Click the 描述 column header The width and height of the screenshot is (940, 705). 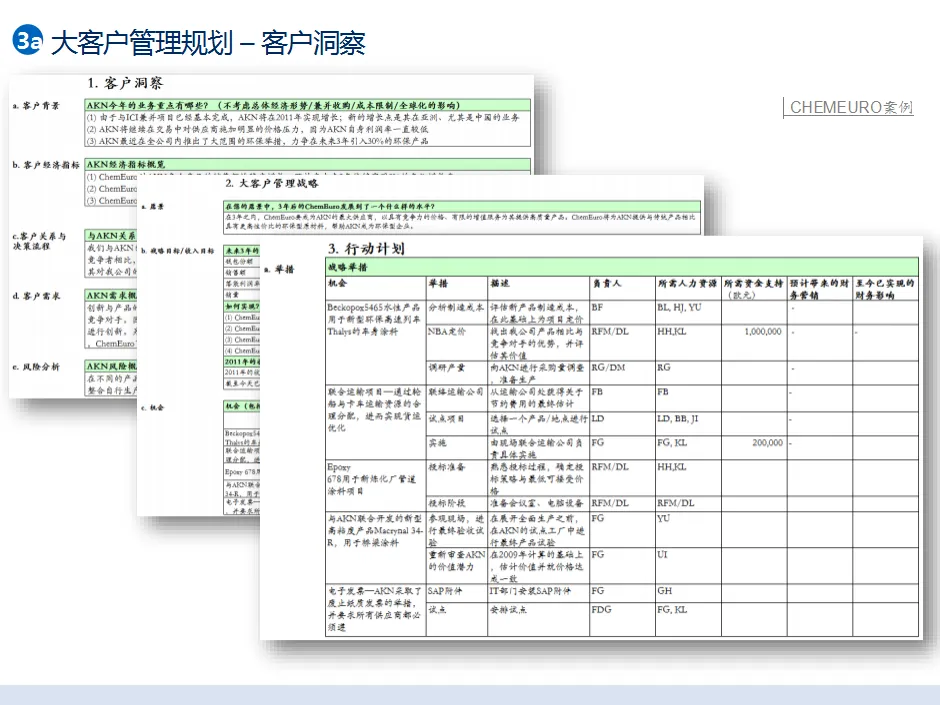click(x=538, y=288)
